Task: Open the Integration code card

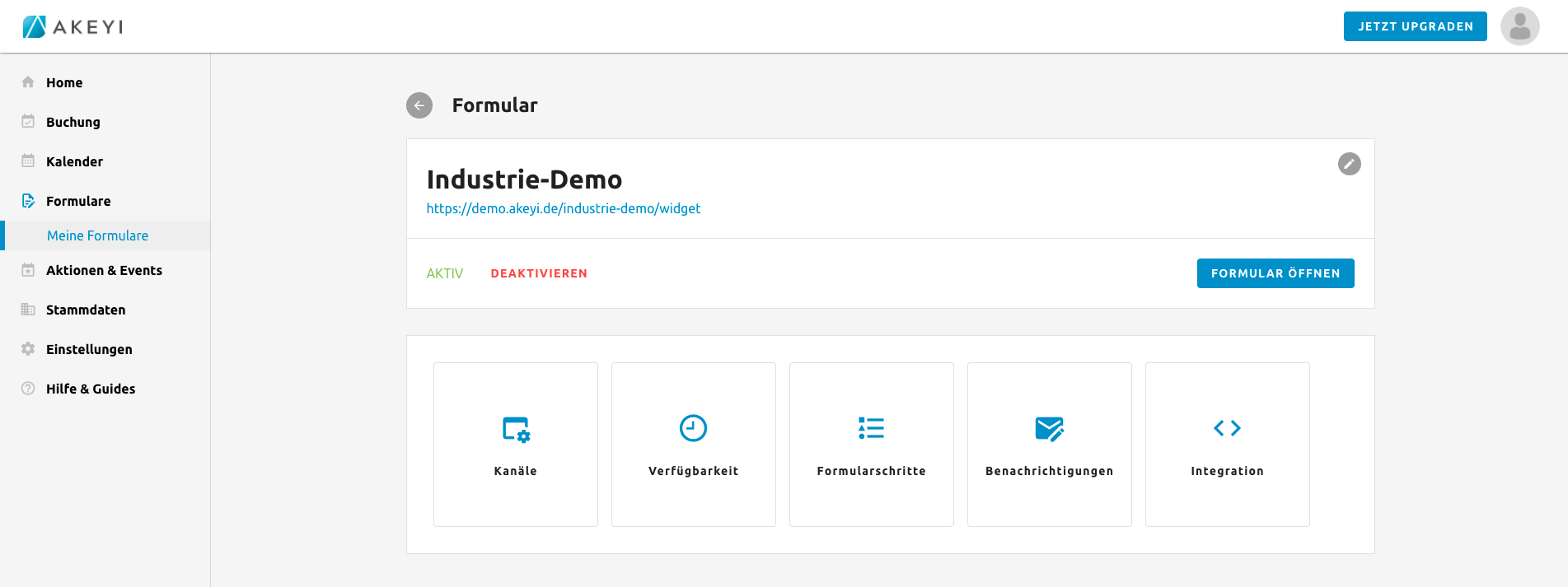Action: pos(1227,445)
